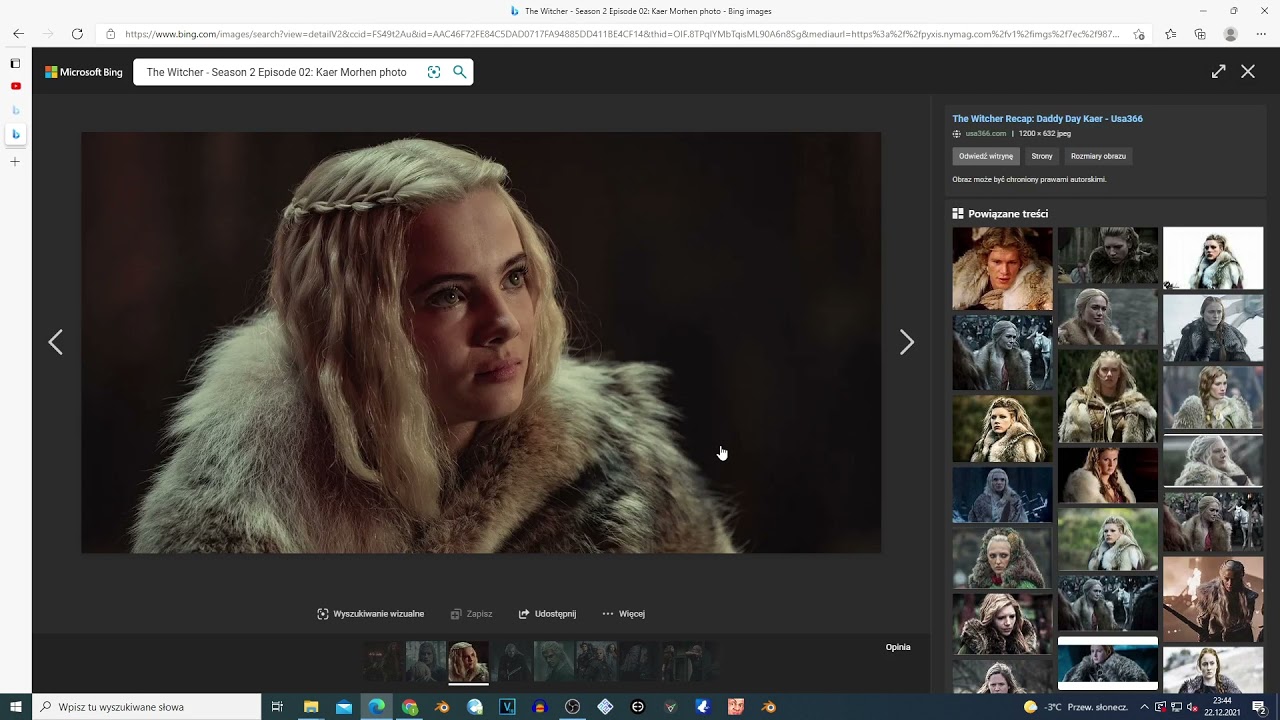
Task: Submit the search with the magnifier icon
Action: pyautogui.click(x=460, y=72)
